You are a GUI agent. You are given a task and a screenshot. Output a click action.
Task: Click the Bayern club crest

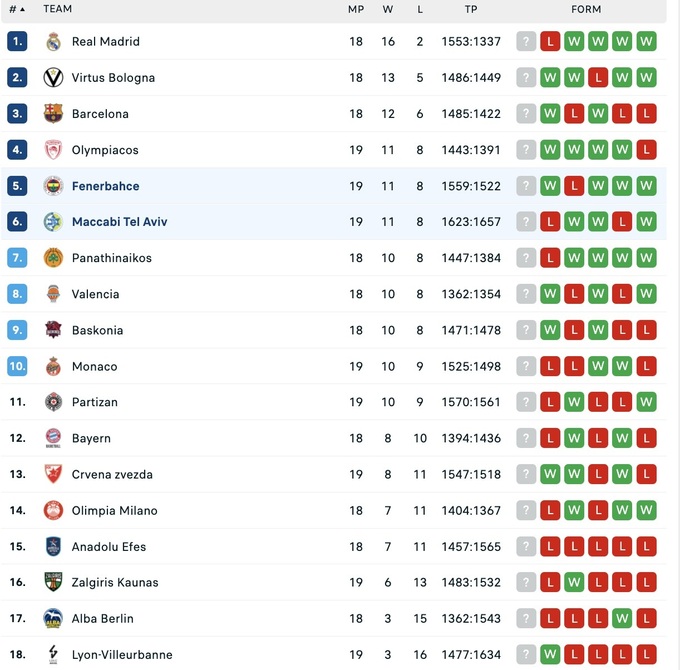click(x=53, y=438)
